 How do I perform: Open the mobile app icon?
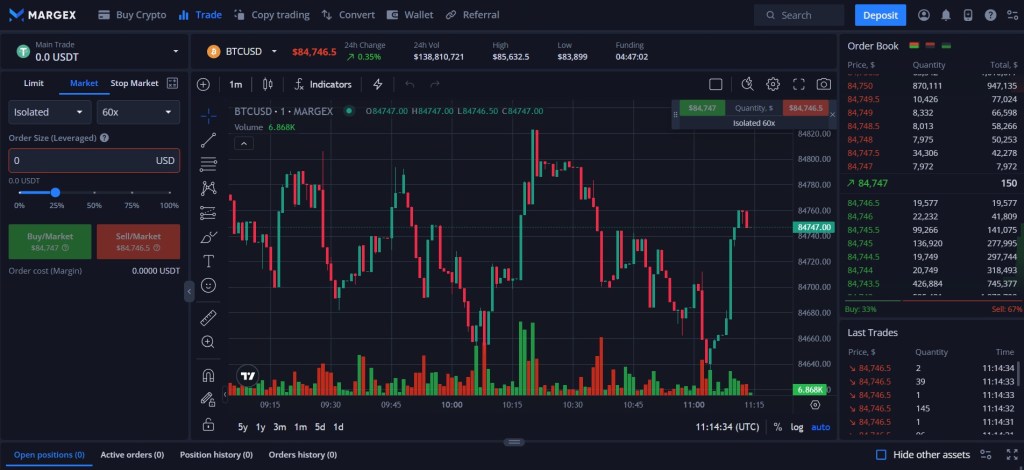968,15
